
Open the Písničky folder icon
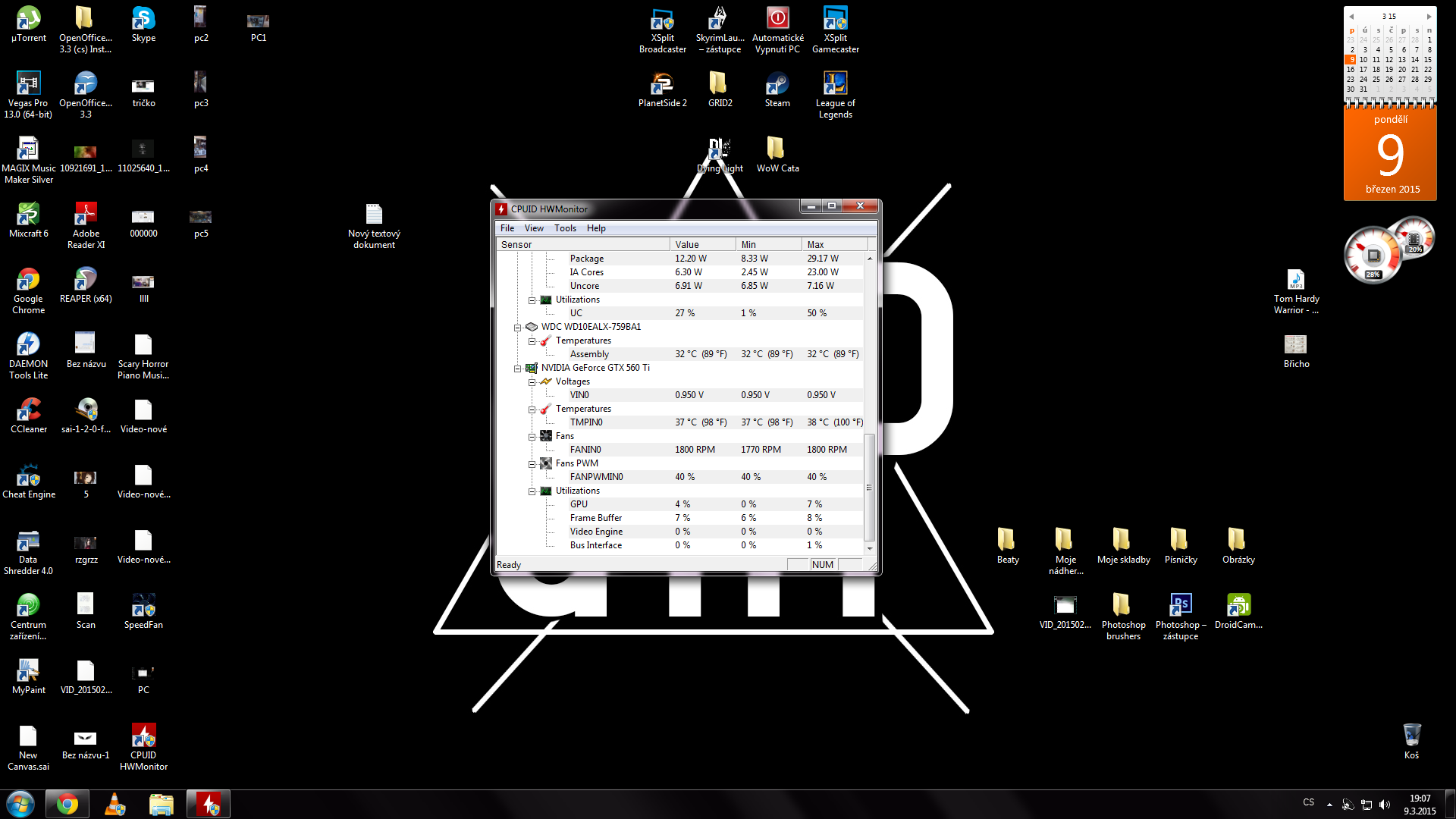(1181, 546)
